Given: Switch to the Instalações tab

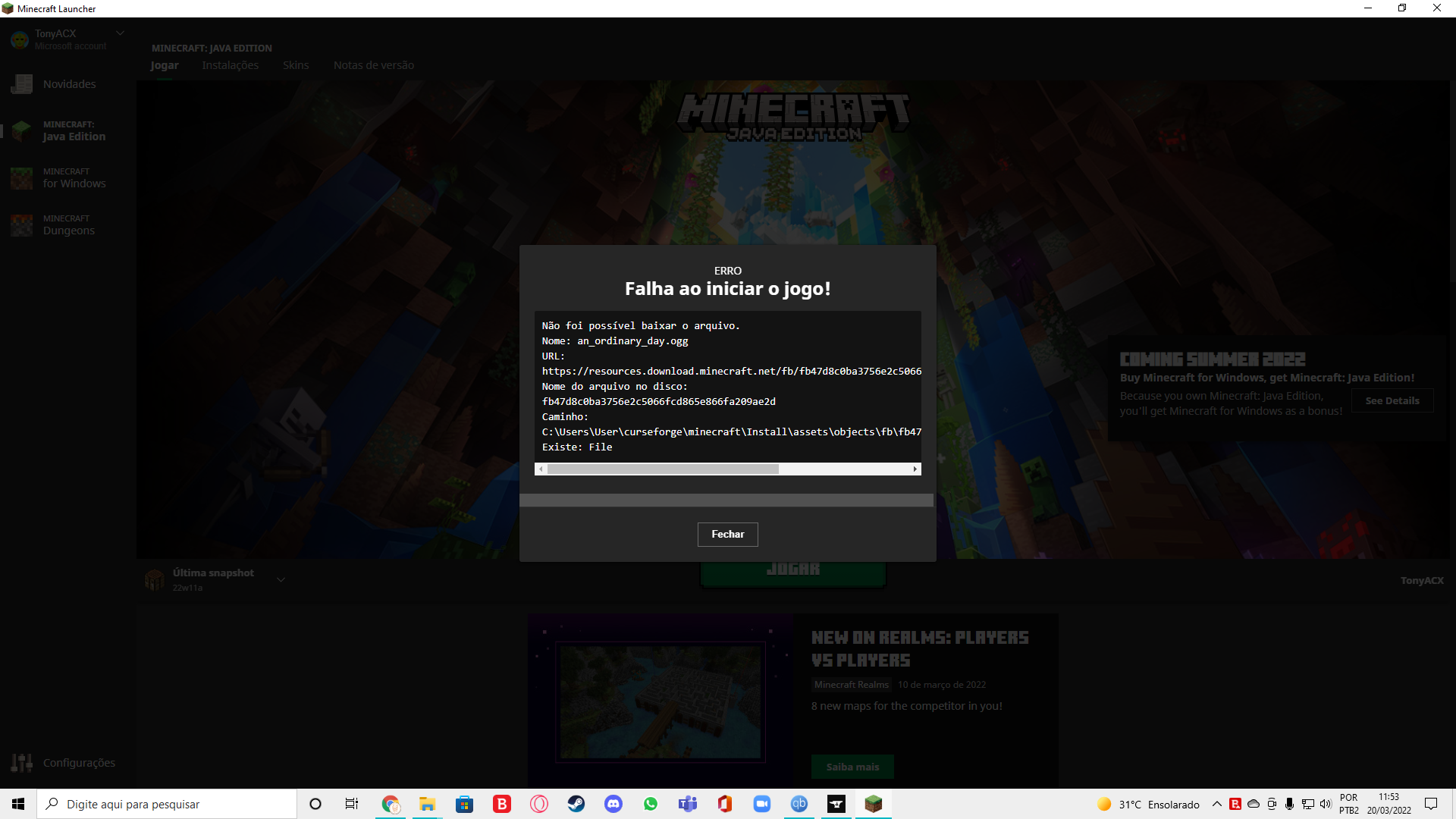Looking at the screenshot, I should pyautogui.click(x=230, y=65).
